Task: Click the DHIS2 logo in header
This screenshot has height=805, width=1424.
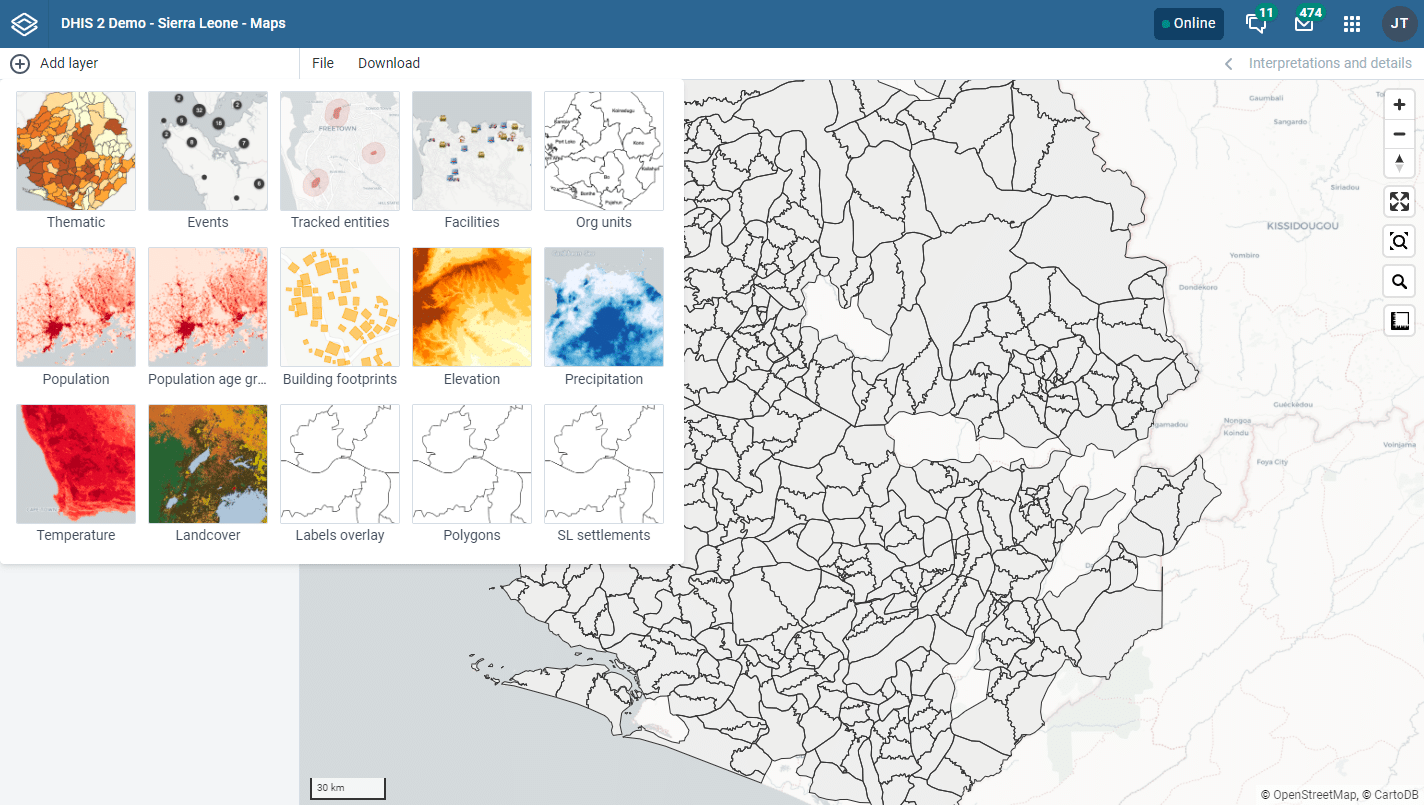Action: point(24,24)
